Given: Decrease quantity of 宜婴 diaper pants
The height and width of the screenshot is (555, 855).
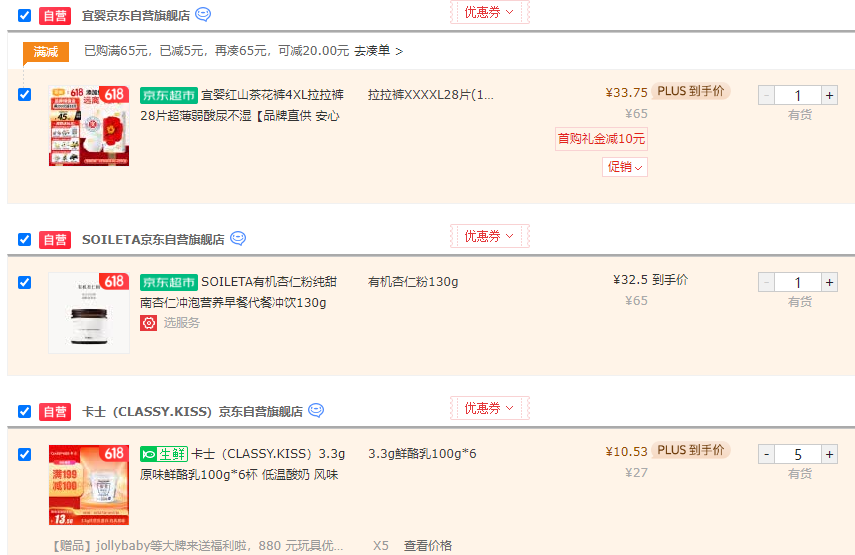Looking at the screenshot, I should 766,95.
